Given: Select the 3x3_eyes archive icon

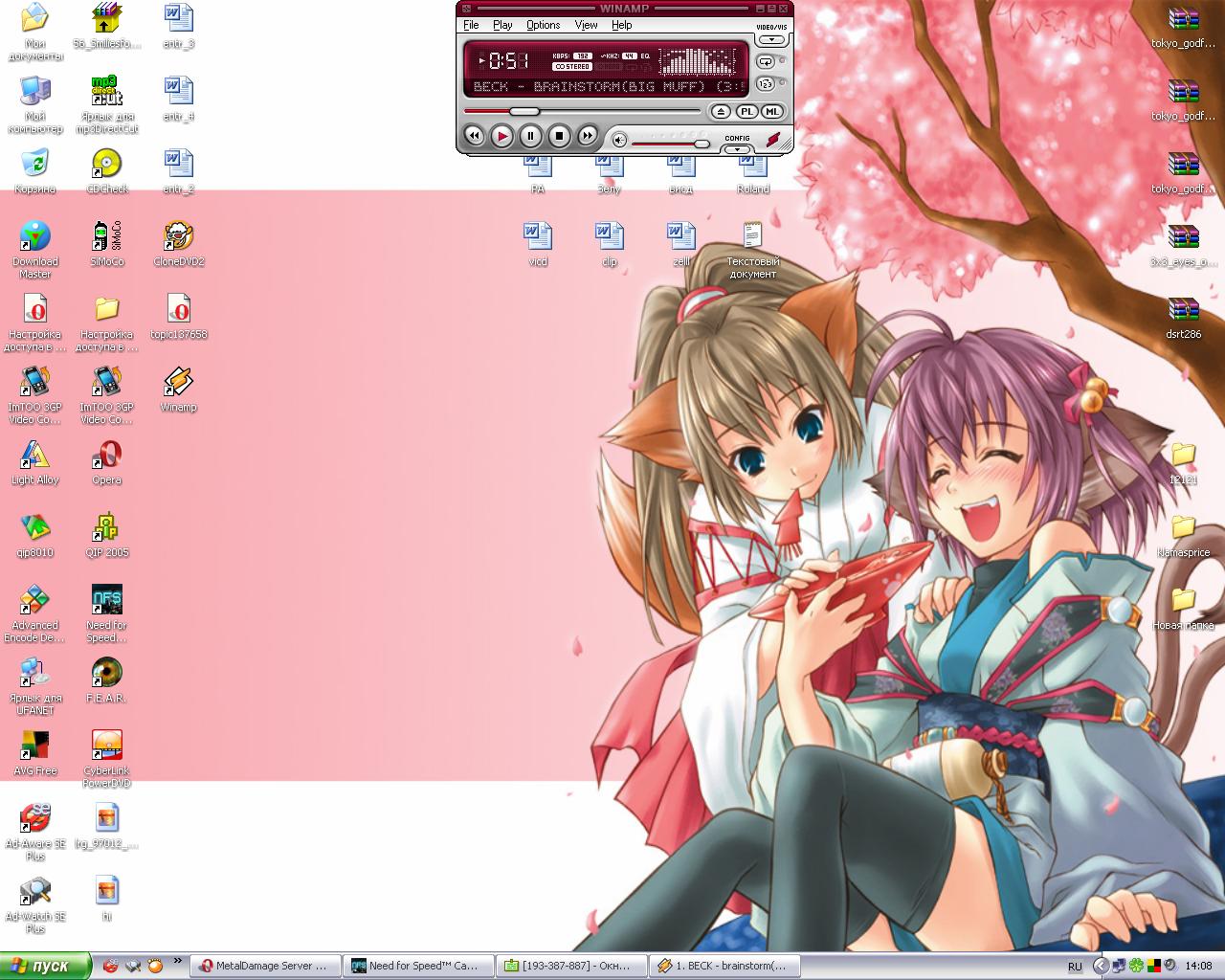Looking at the screenshot, I should click(x=1184, y=244).
